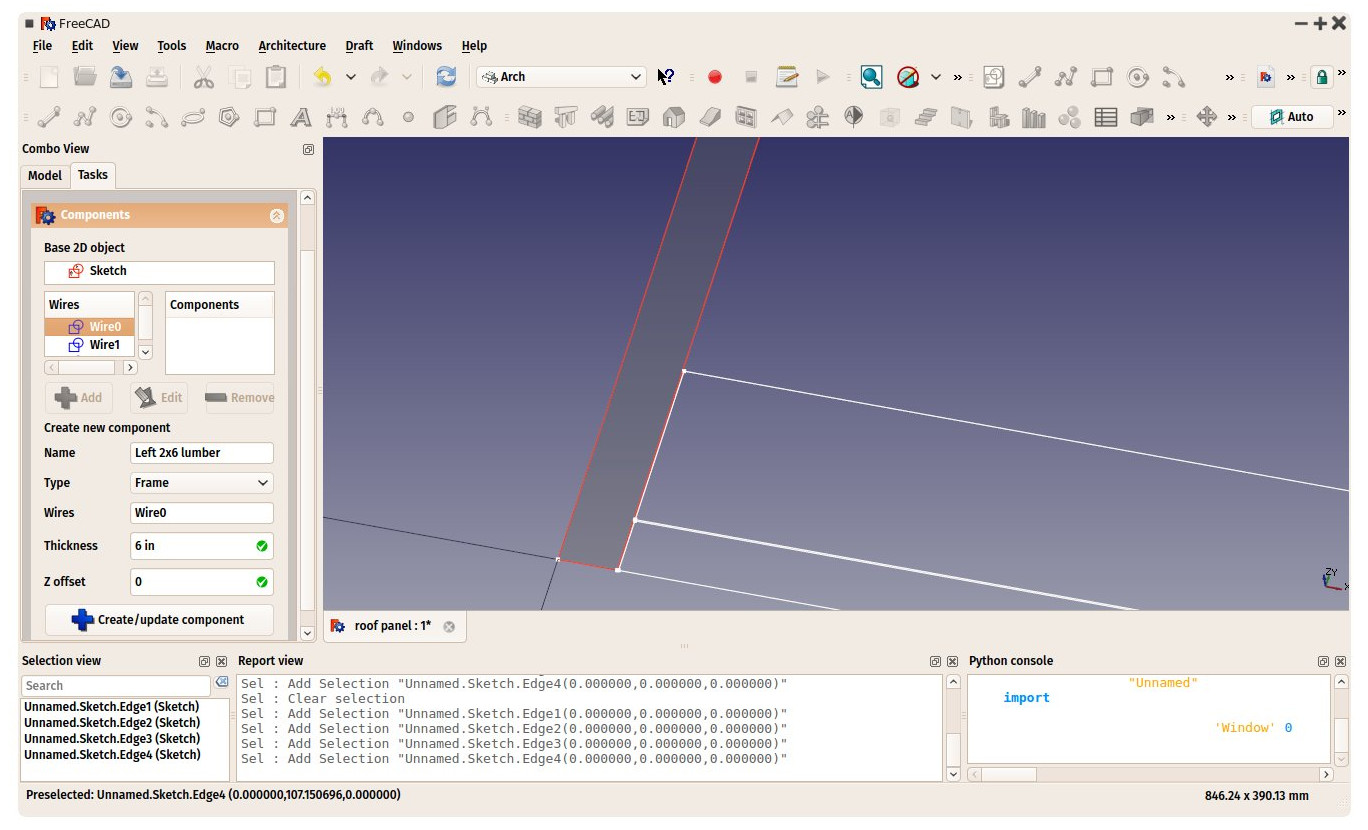Viewport: 1368px width, 830px height.
Task: Select Wire0 in the Wires list
Action: (x=89, y=327)
